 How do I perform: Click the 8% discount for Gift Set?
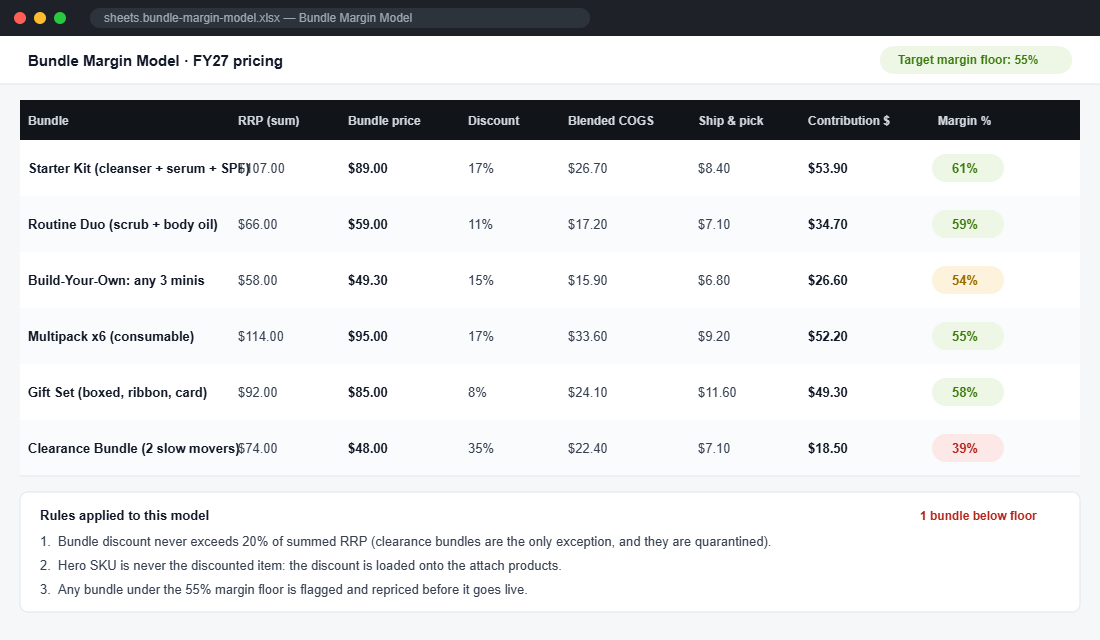click(x=477, y=392)
